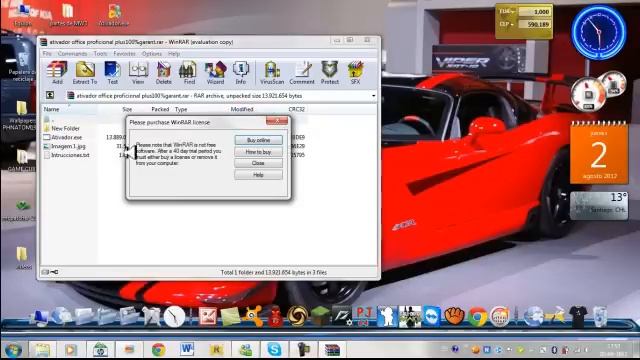Sort by the Type column header
The height and width of the screenshot is (360, 640).
point(181,109)
